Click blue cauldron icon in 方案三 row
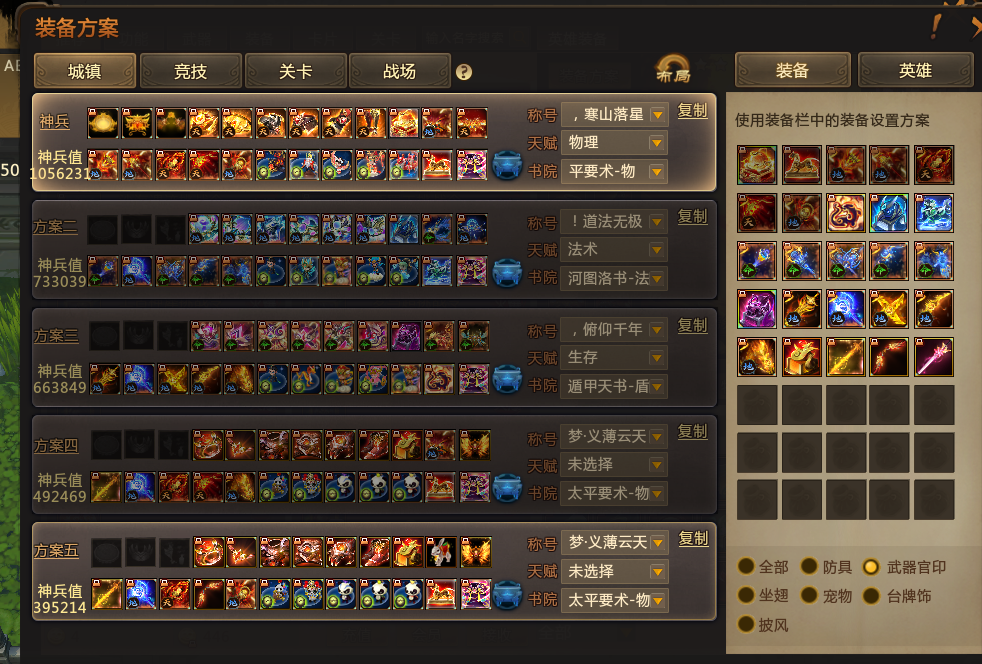 pos(507,380)
